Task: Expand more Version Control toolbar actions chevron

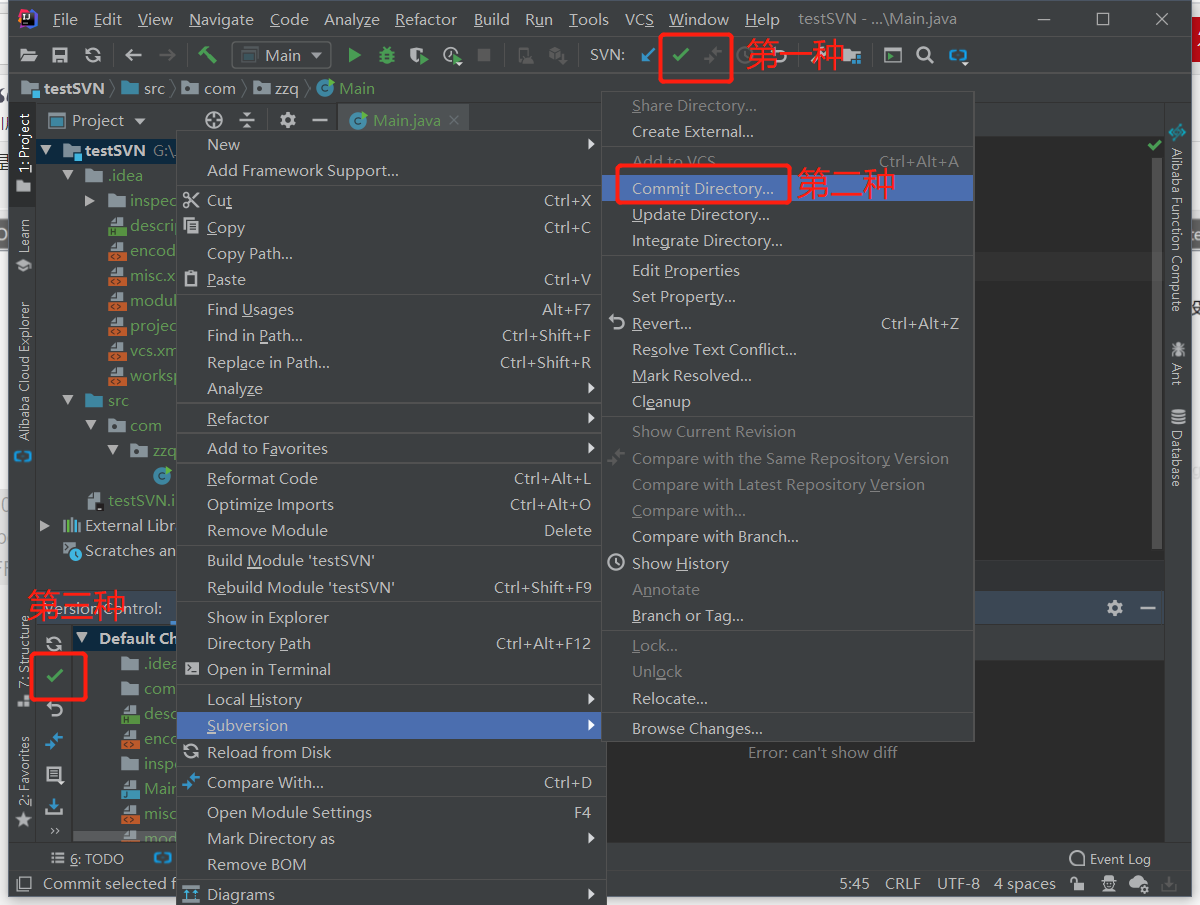Action: pos(54,830)
